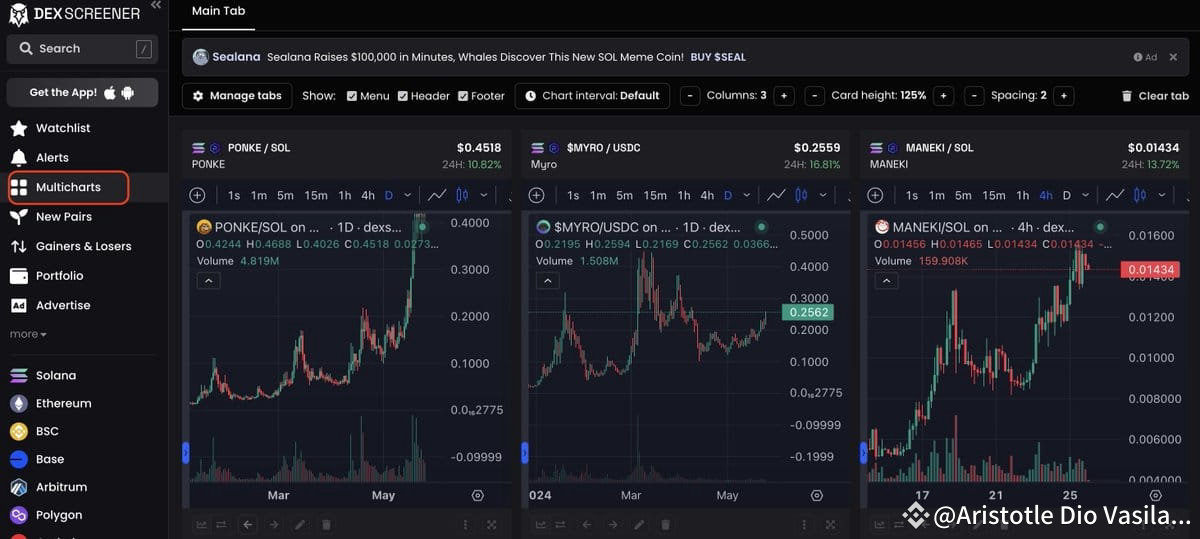Follow the BUY $SEAL link

718,57
